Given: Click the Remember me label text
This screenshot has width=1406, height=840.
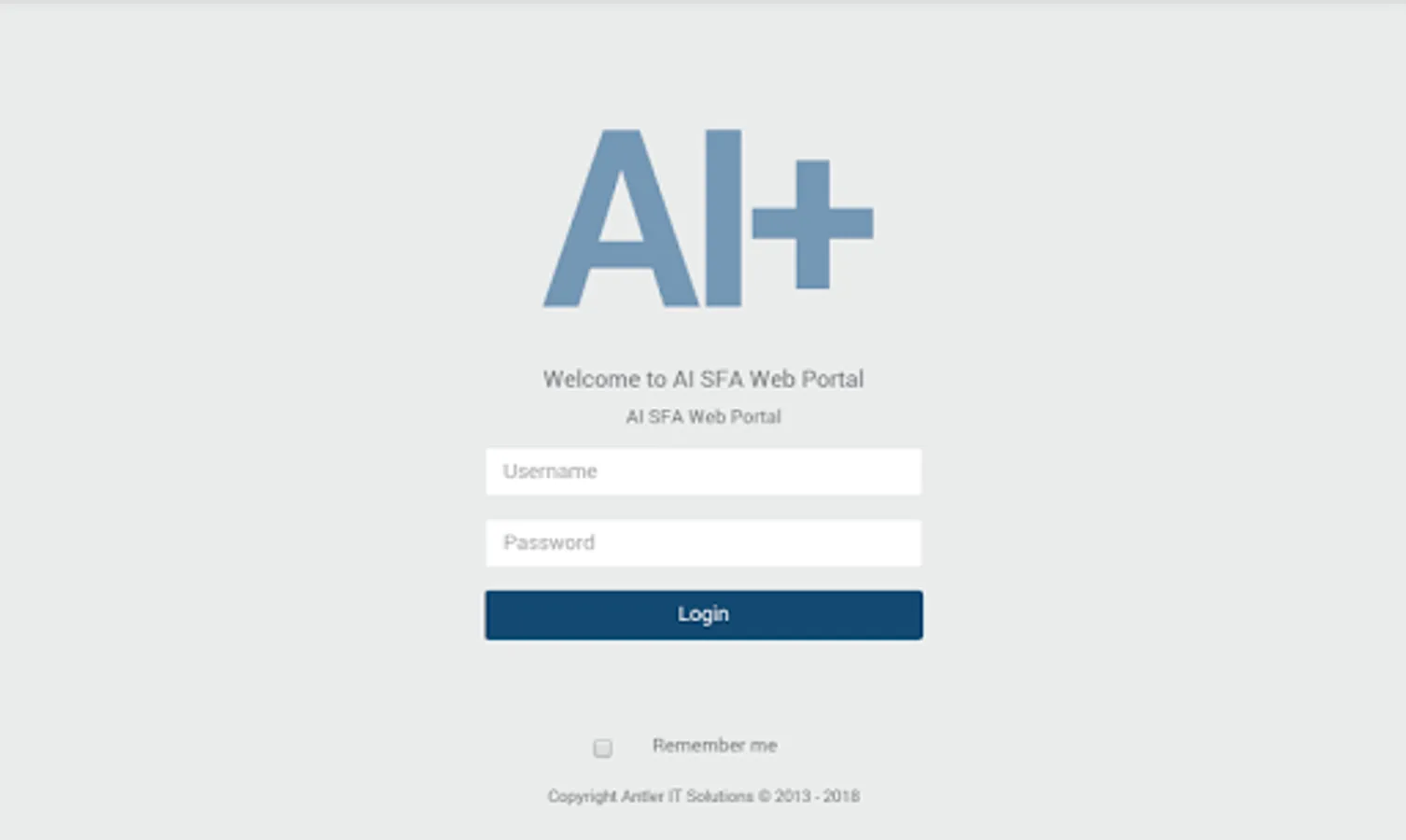Looking at the screenshot, I should (x=714, y=746).
